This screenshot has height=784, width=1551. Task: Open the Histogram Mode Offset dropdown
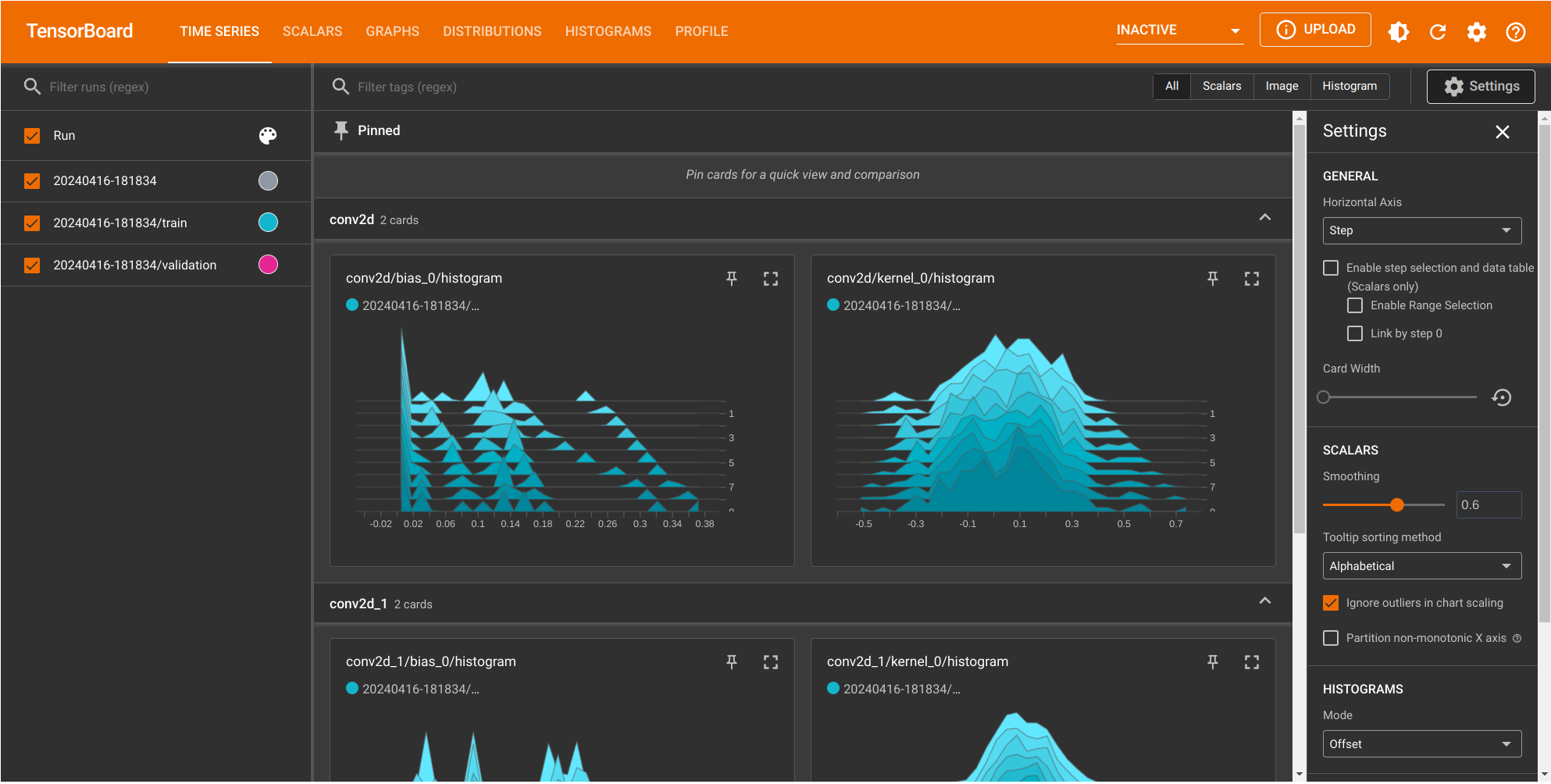point(1421,744)
